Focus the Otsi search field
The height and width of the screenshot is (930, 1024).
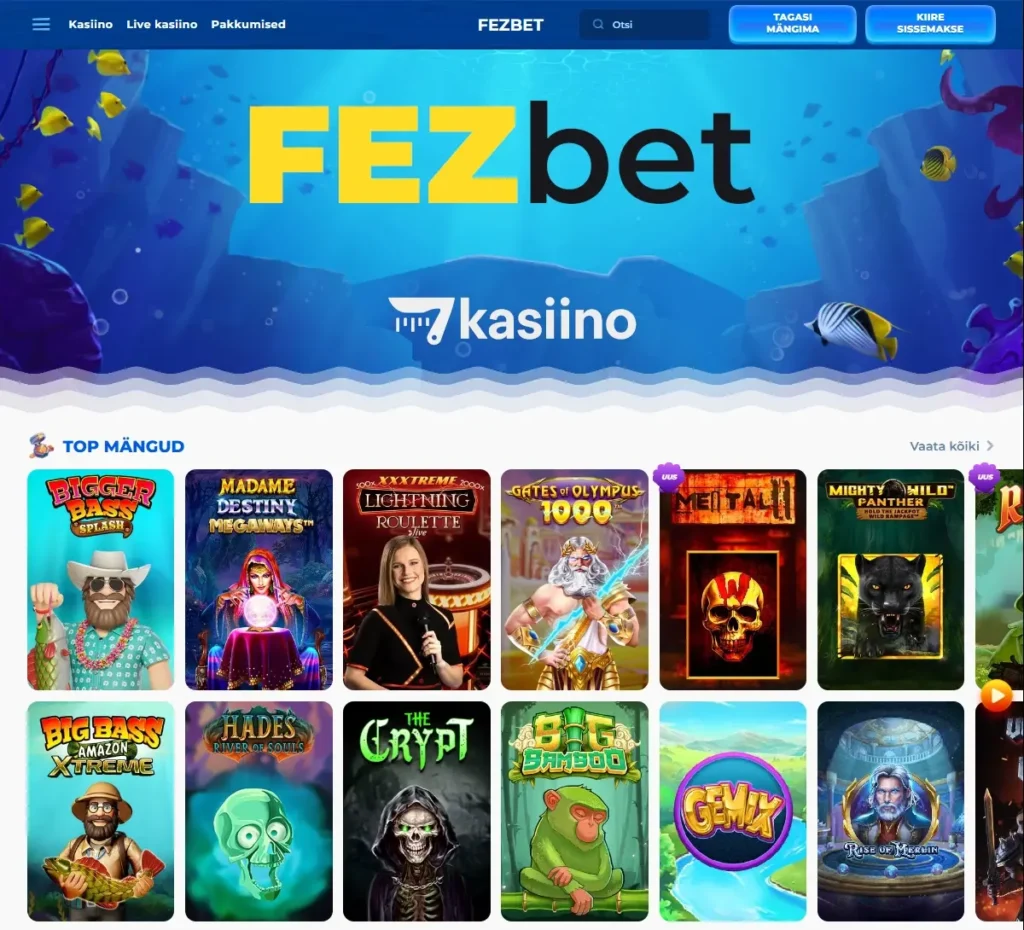644,24
